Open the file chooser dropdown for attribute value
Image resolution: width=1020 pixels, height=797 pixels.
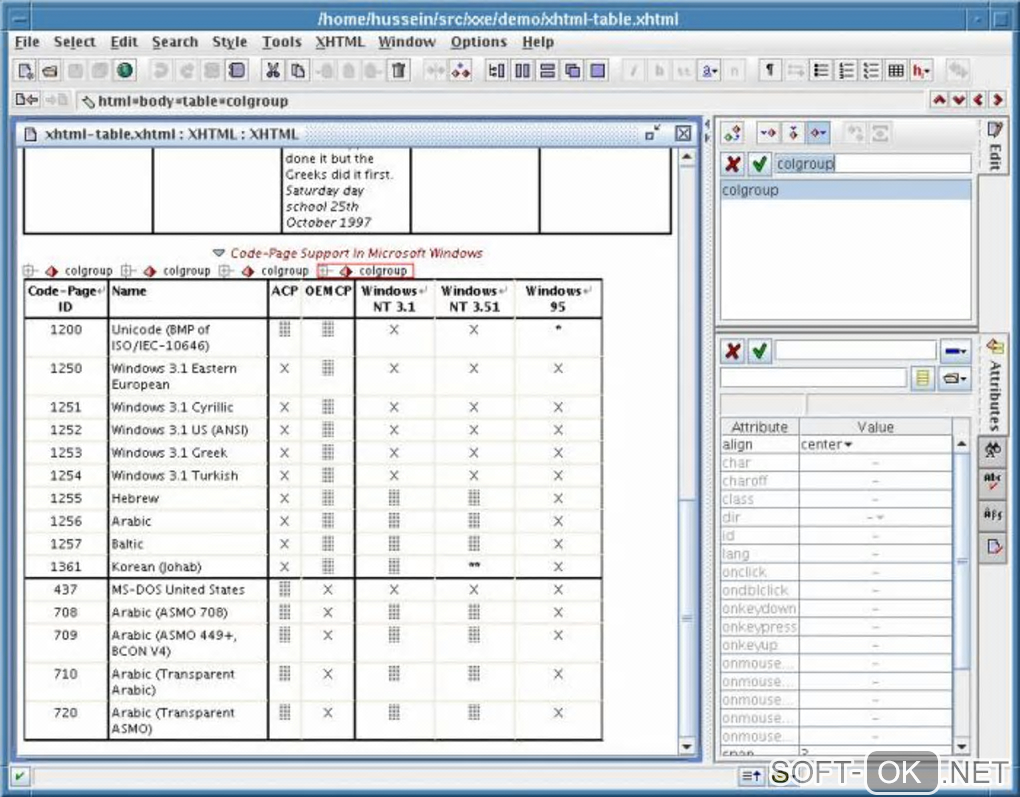[x=954, y=379]
